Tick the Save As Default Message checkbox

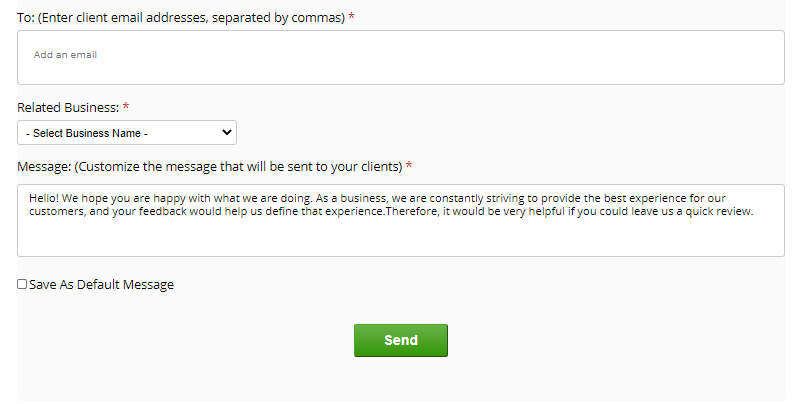22,285
